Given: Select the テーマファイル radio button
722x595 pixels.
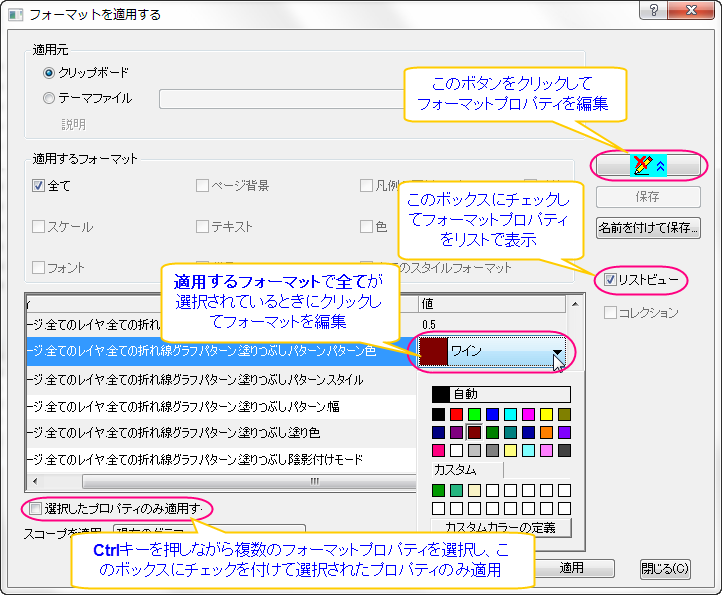Looking at the screenshot, I should pos(49,98).
